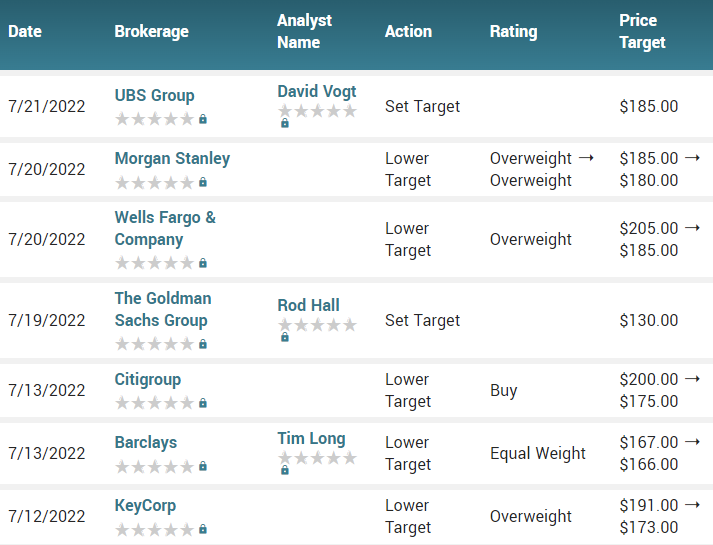This screenshot has height=545, width=713.
Task: Click the lock icon beside Barclays star rating
Action: (x=203, y=466)
